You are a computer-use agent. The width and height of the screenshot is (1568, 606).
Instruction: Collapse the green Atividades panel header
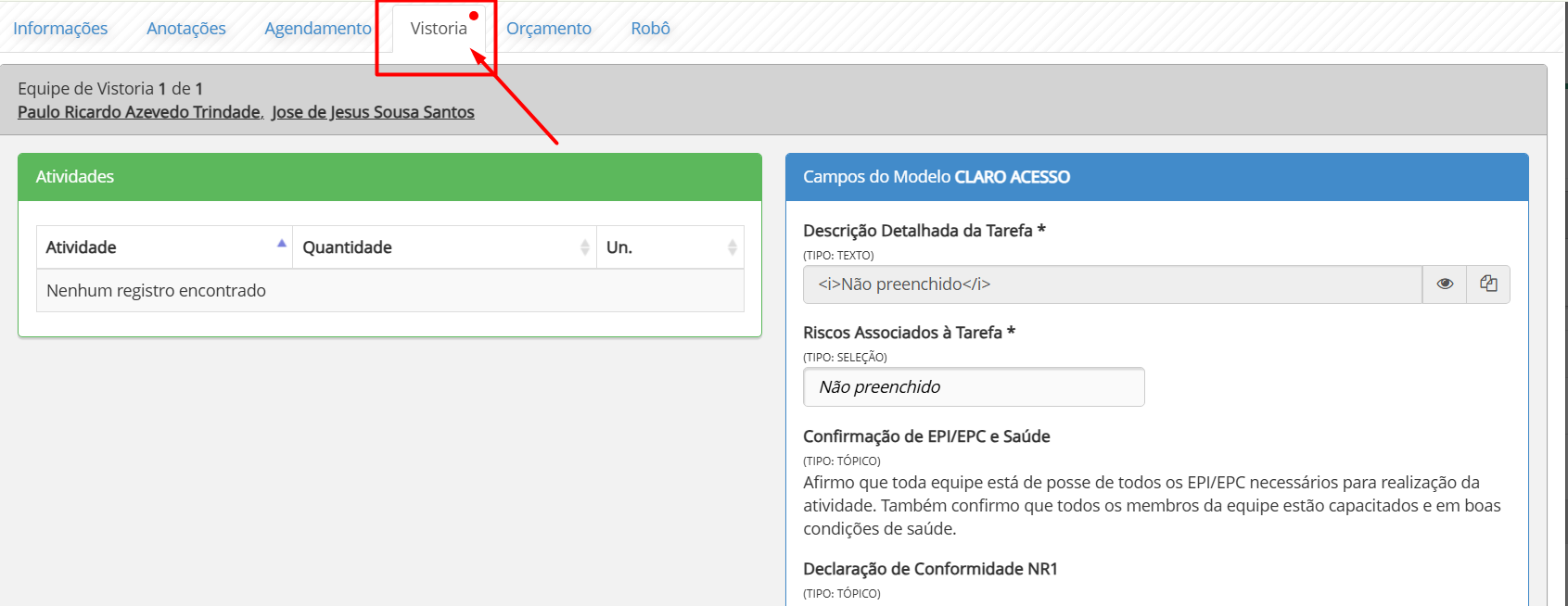tap(389, 177)
